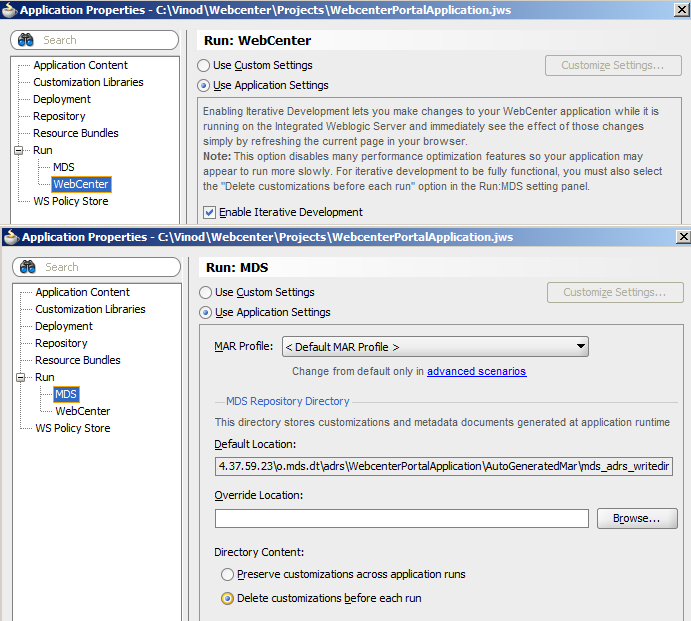Select Resource Bundles in bottom tree

[x=77, y=360]
